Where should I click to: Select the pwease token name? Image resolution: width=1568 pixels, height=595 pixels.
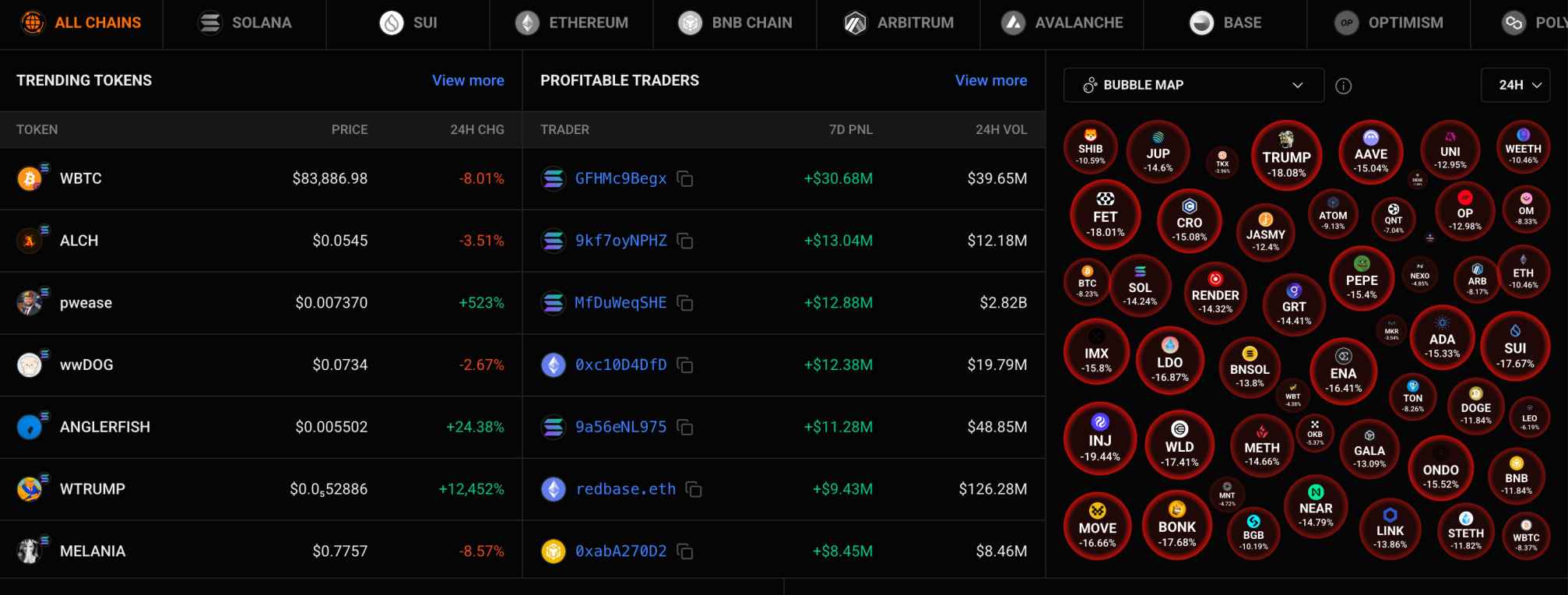pos(86,303)
